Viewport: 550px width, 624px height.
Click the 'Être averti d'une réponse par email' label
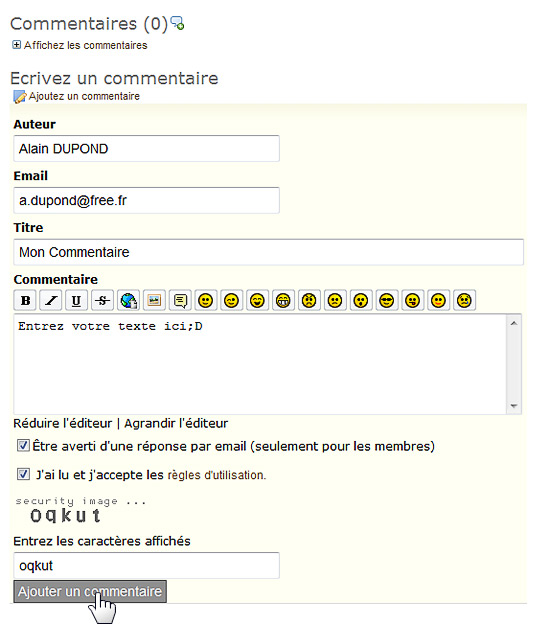(233, 446)
